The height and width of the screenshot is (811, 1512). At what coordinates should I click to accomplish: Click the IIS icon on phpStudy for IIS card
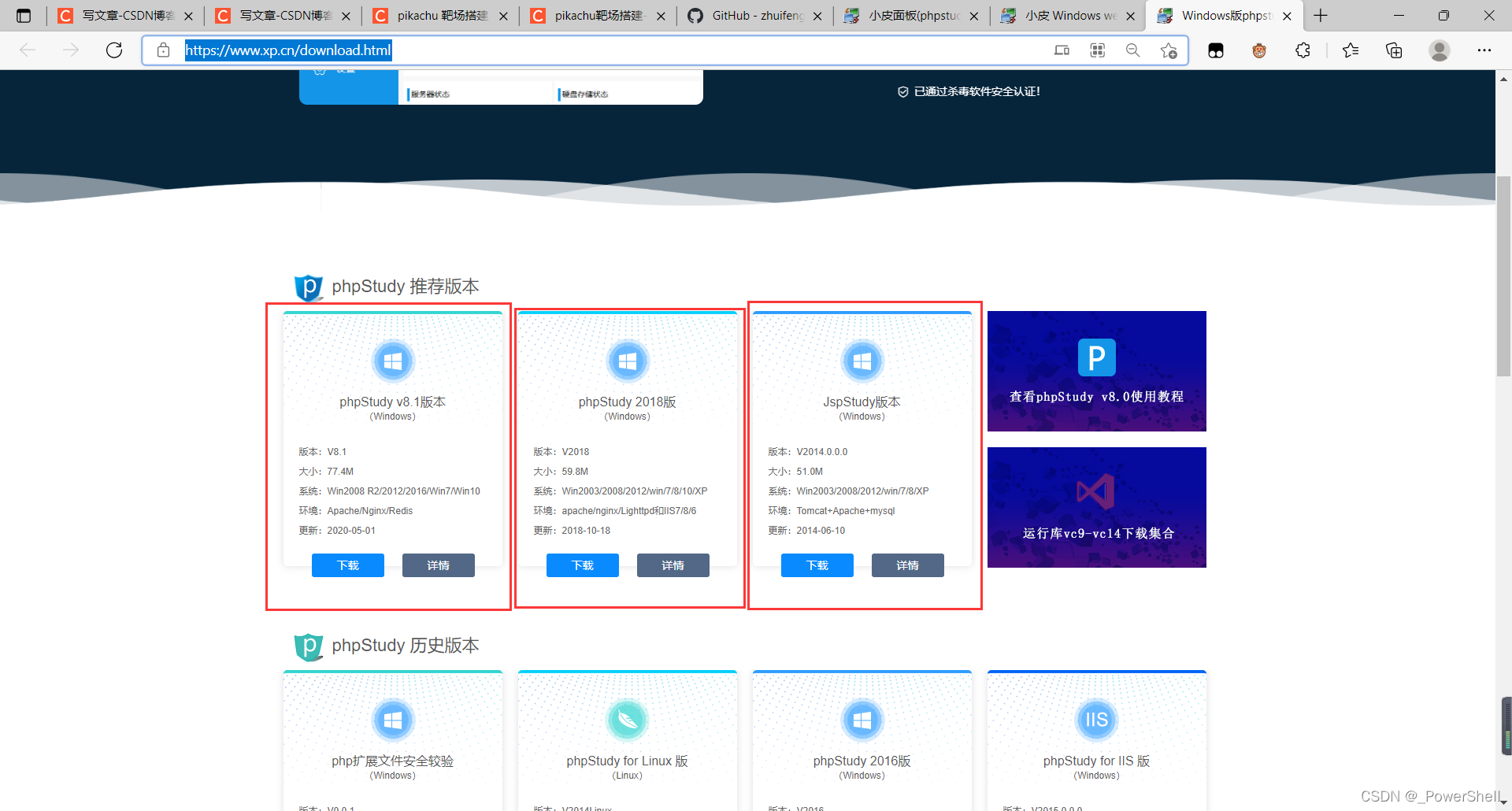coord(1097,720)
